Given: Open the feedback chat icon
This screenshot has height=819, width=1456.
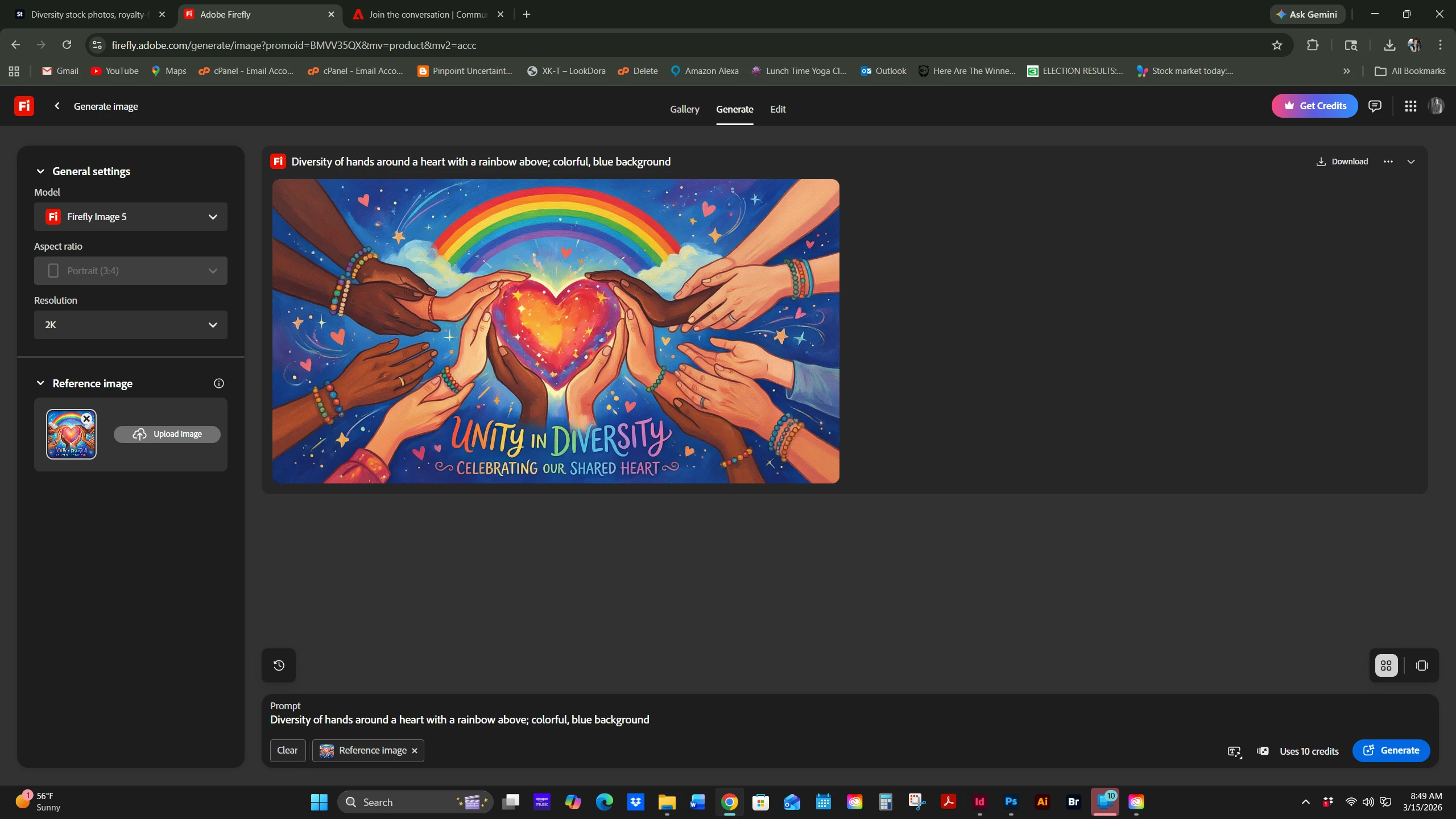Looking at the screenshot, I should [1375, 106].
